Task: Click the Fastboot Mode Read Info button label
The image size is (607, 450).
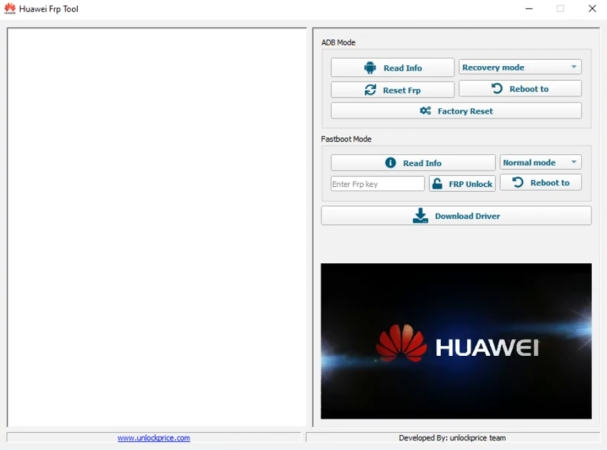Action: coord(422,163)
